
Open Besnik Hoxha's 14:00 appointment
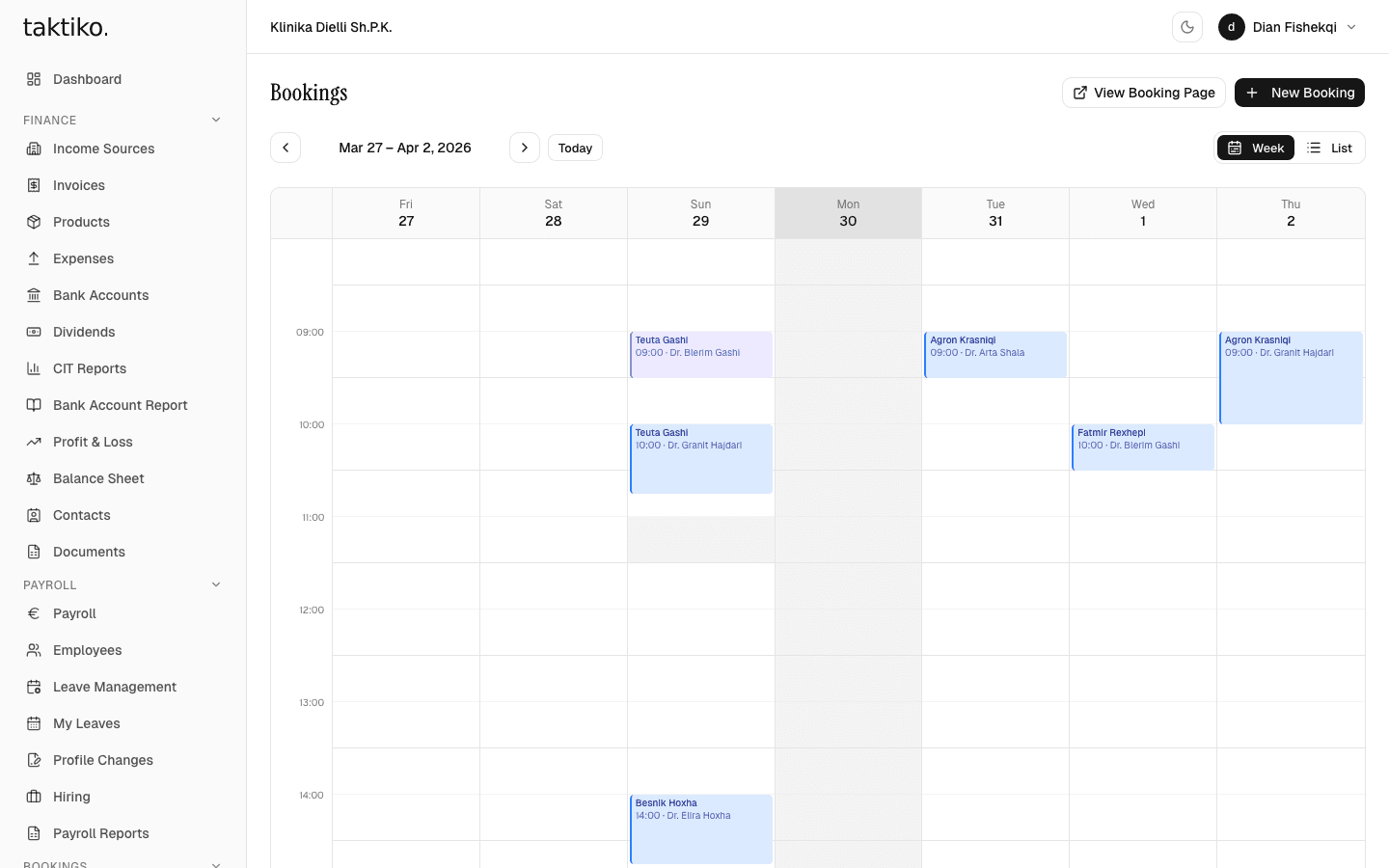tap(701, 827)
